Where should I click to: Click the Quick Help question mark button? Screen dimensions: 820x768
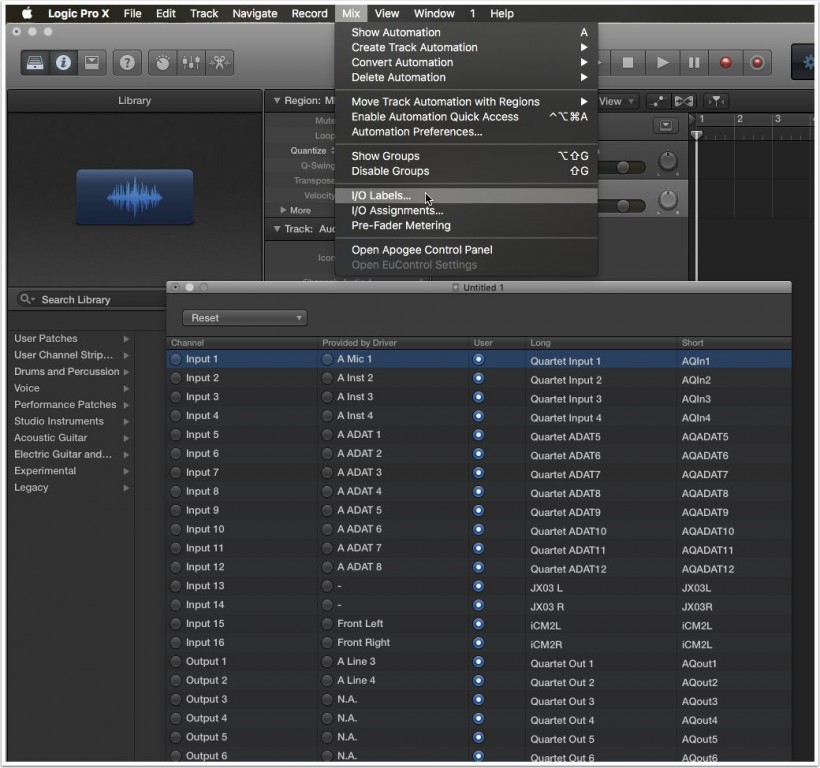127,63
